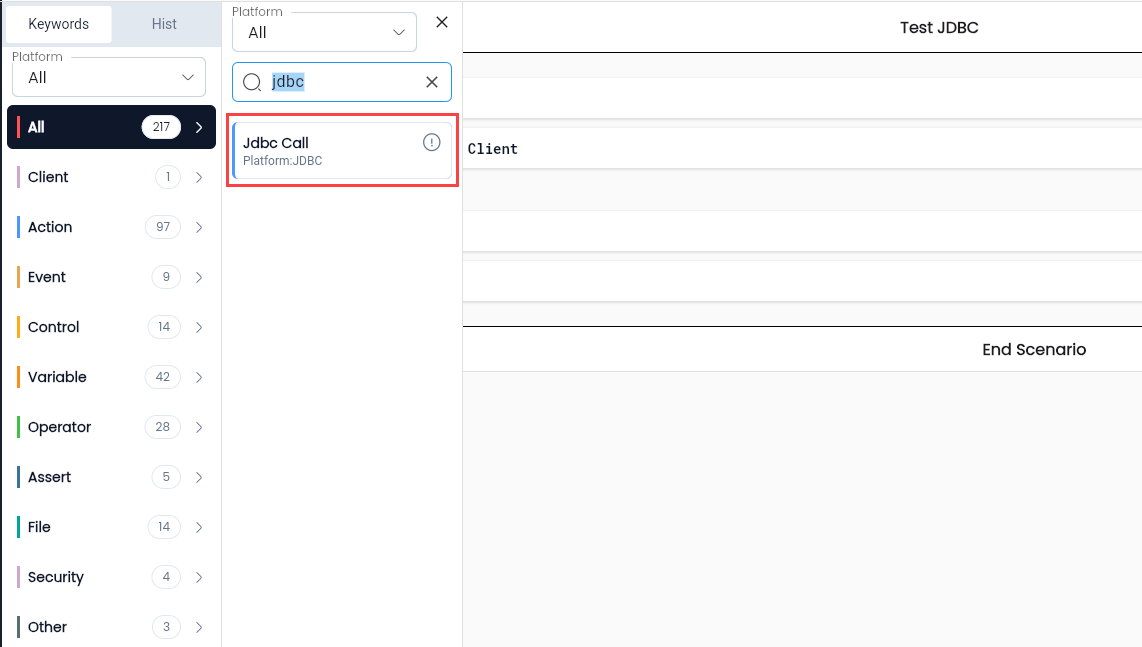Select the All keywords category
The height and width of the screenshot is (647, 1142).
tap(111, 127)
